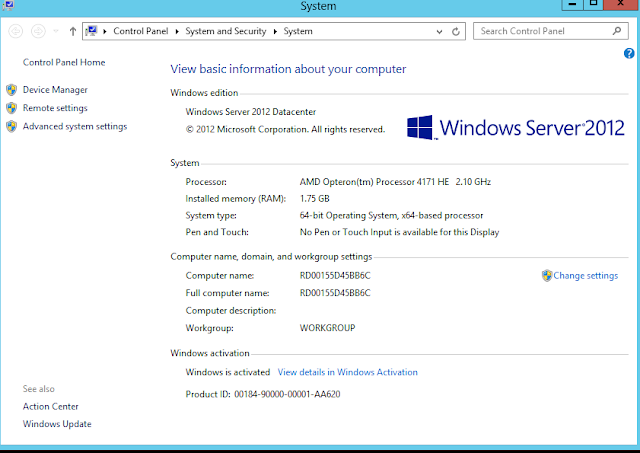
Task: Click the Back navigation arrow
Action: tap(16, 31)
